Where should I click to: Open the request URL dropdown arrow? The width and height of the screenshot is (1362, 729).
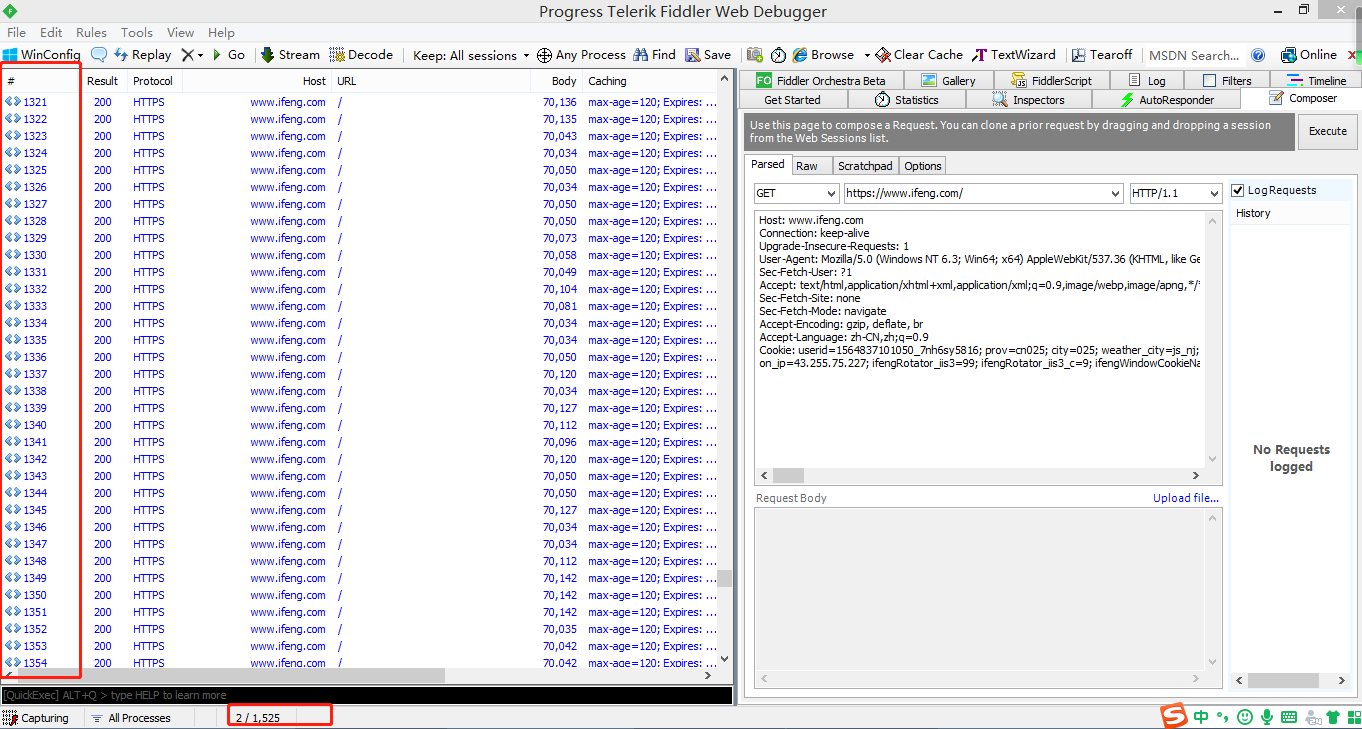[x=1115, y=194]
